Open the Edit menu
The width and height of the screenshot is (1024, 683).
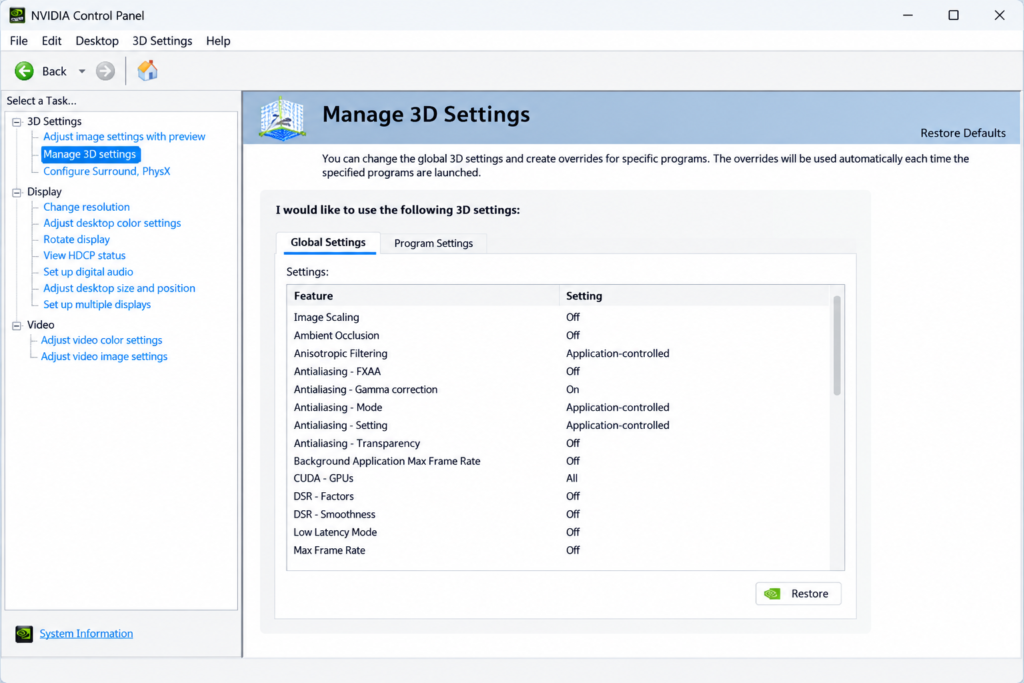tap(52, 40)
